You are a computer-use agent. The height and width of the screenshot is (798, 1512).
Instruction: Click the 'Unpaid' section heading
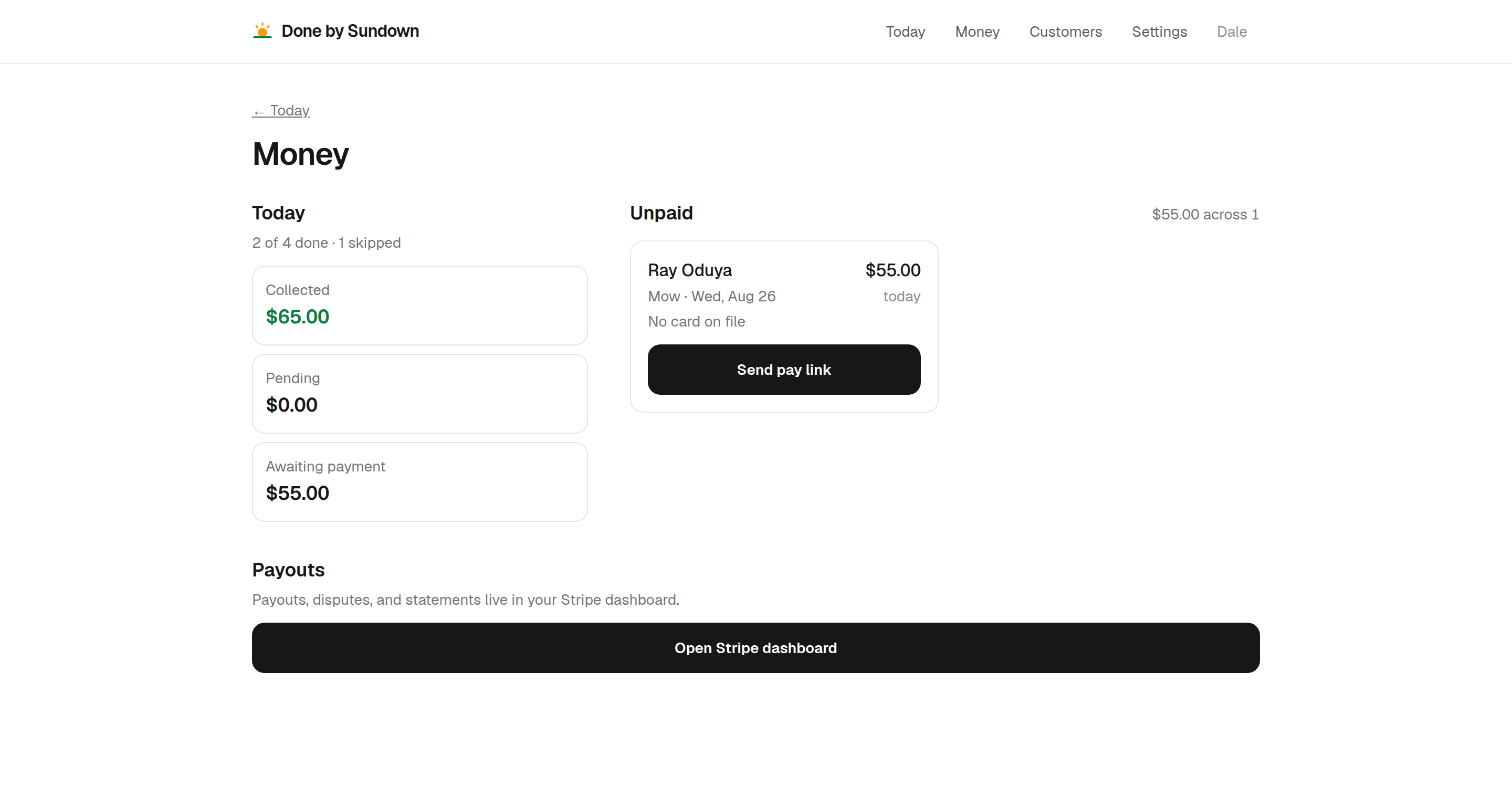(x=661, y=213)
